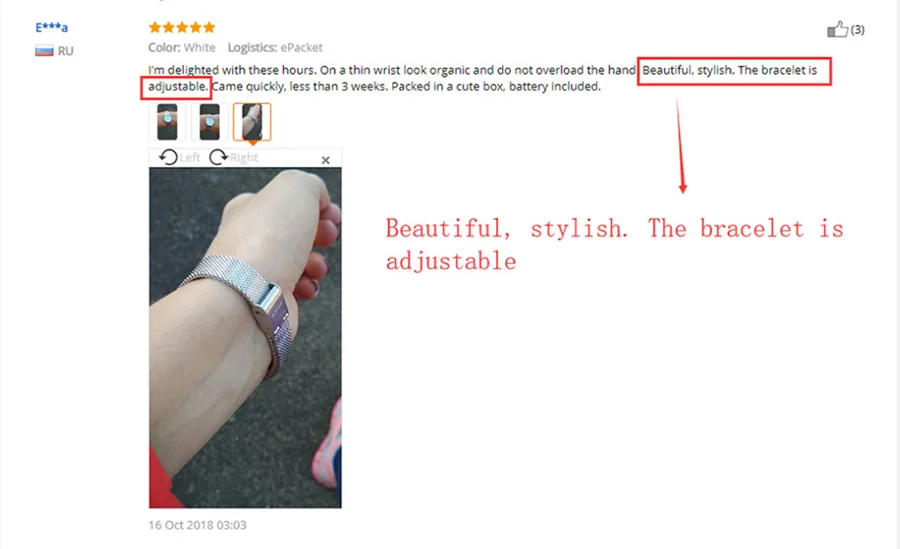
Task: Click the RU country label
Action: point(65,51)
